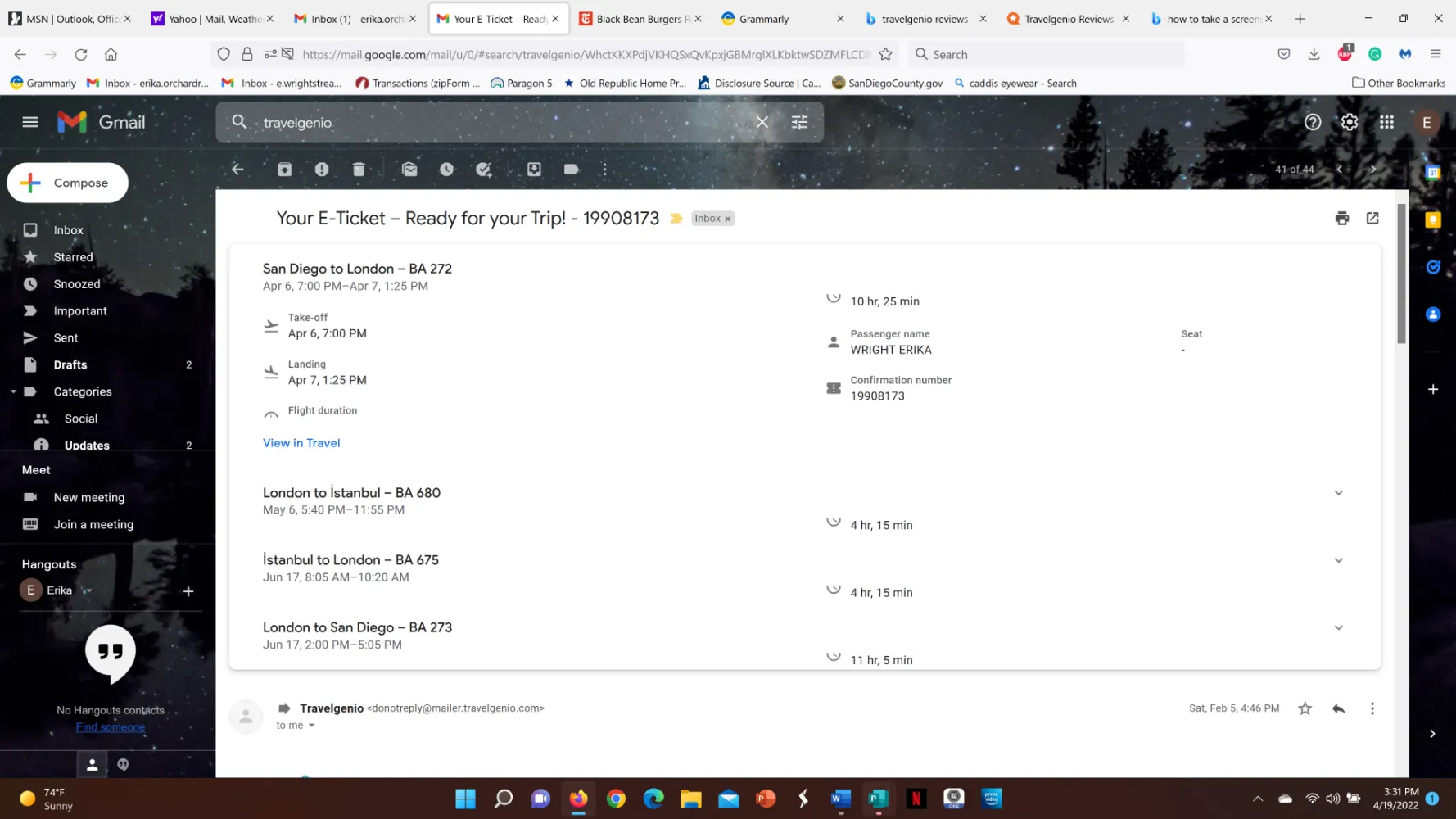This screenshot has height=819, width=1456.
Task: Expand İstanbul to London BA 675 flight
Action: click(x=1338, y=560)
